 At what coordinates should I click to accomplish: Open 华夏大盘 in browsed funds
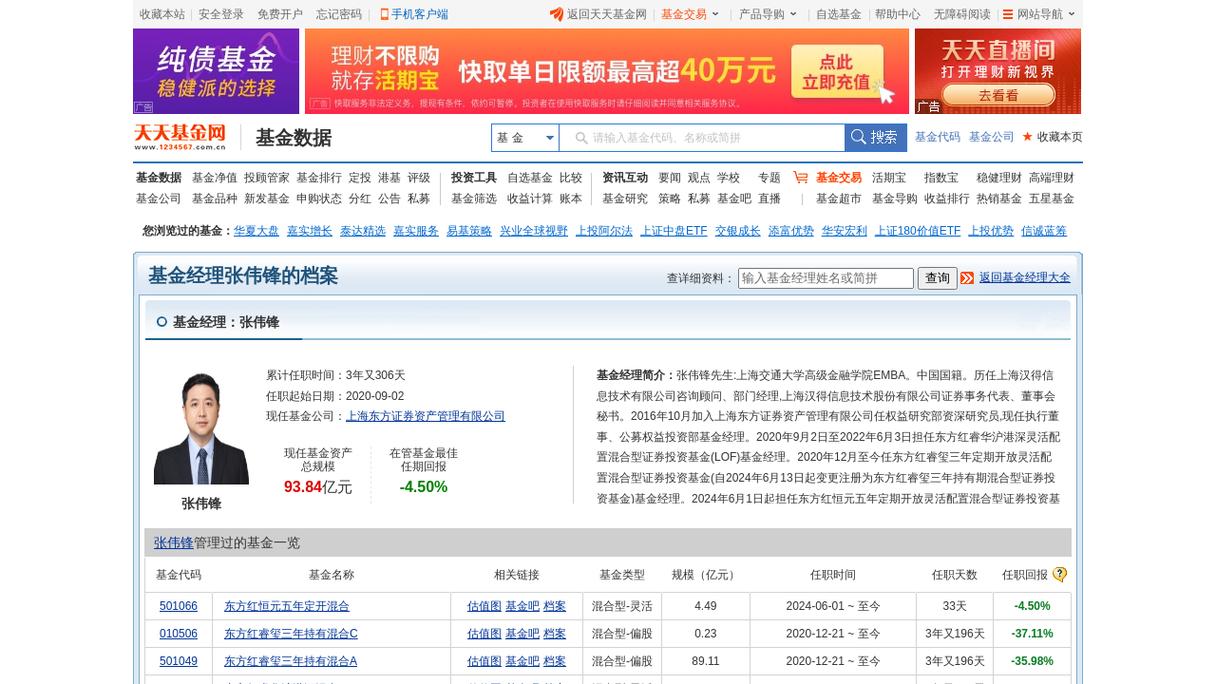click(256, 231)
